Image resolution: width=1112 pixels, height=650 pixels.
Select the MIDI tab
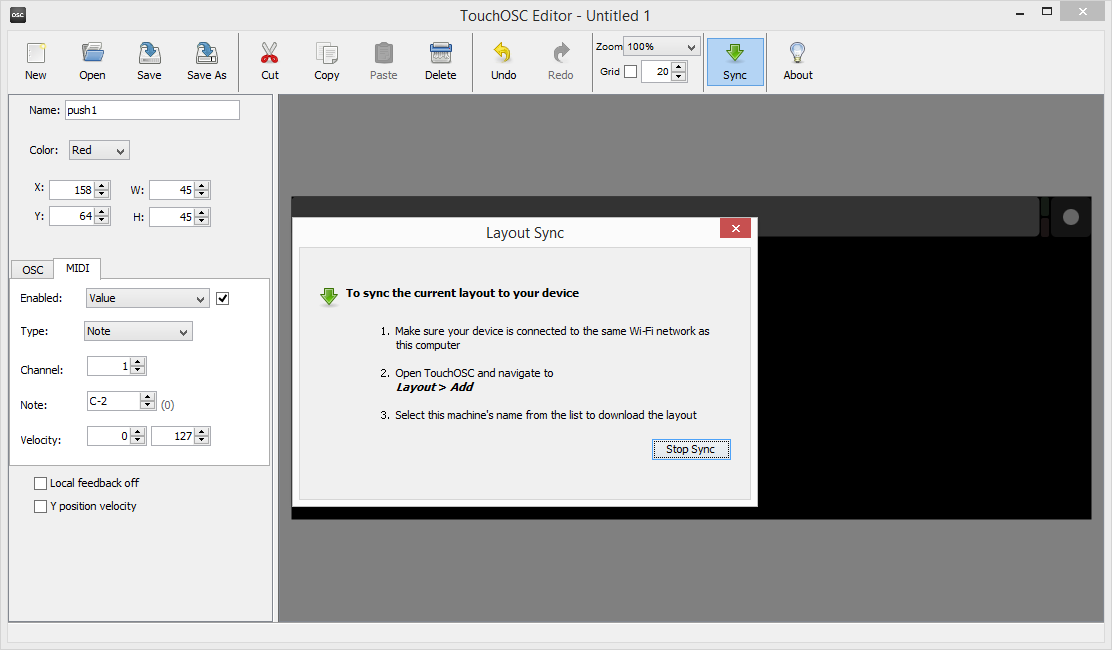click(x=77, y=268)
